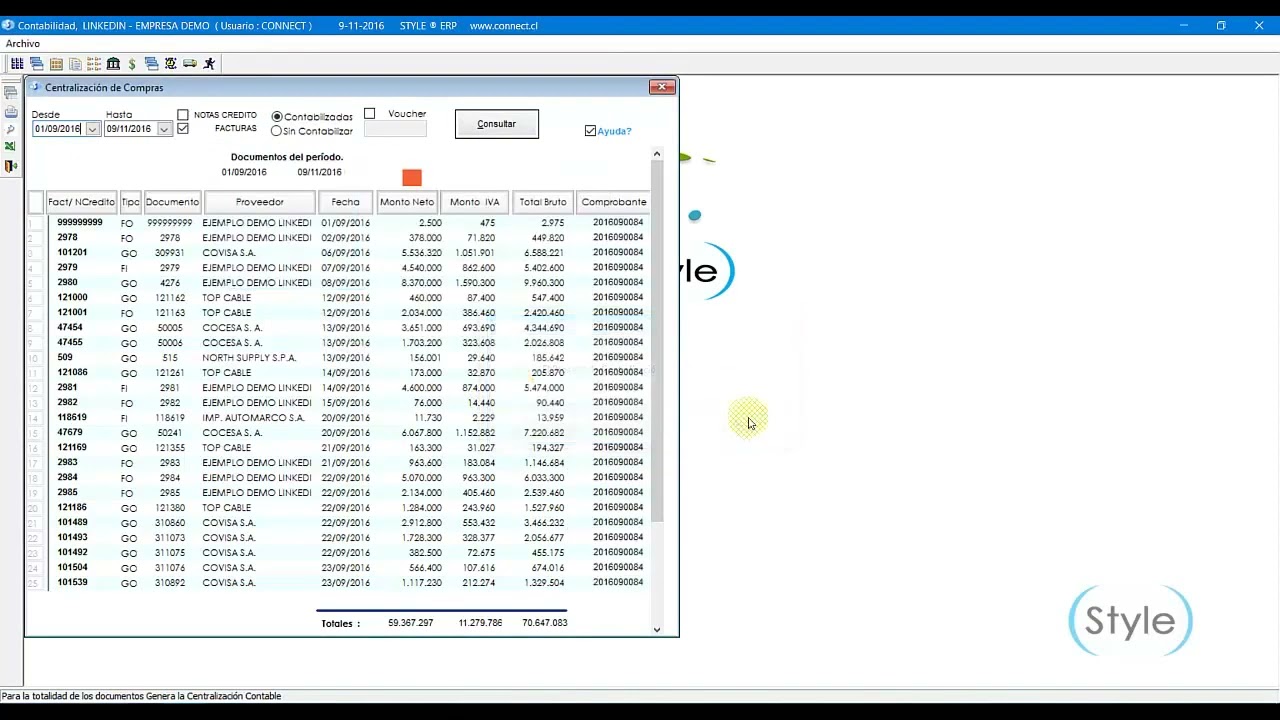Click document number 50006
Viewport: 1280px width, 720px height.
coord(169,343)
